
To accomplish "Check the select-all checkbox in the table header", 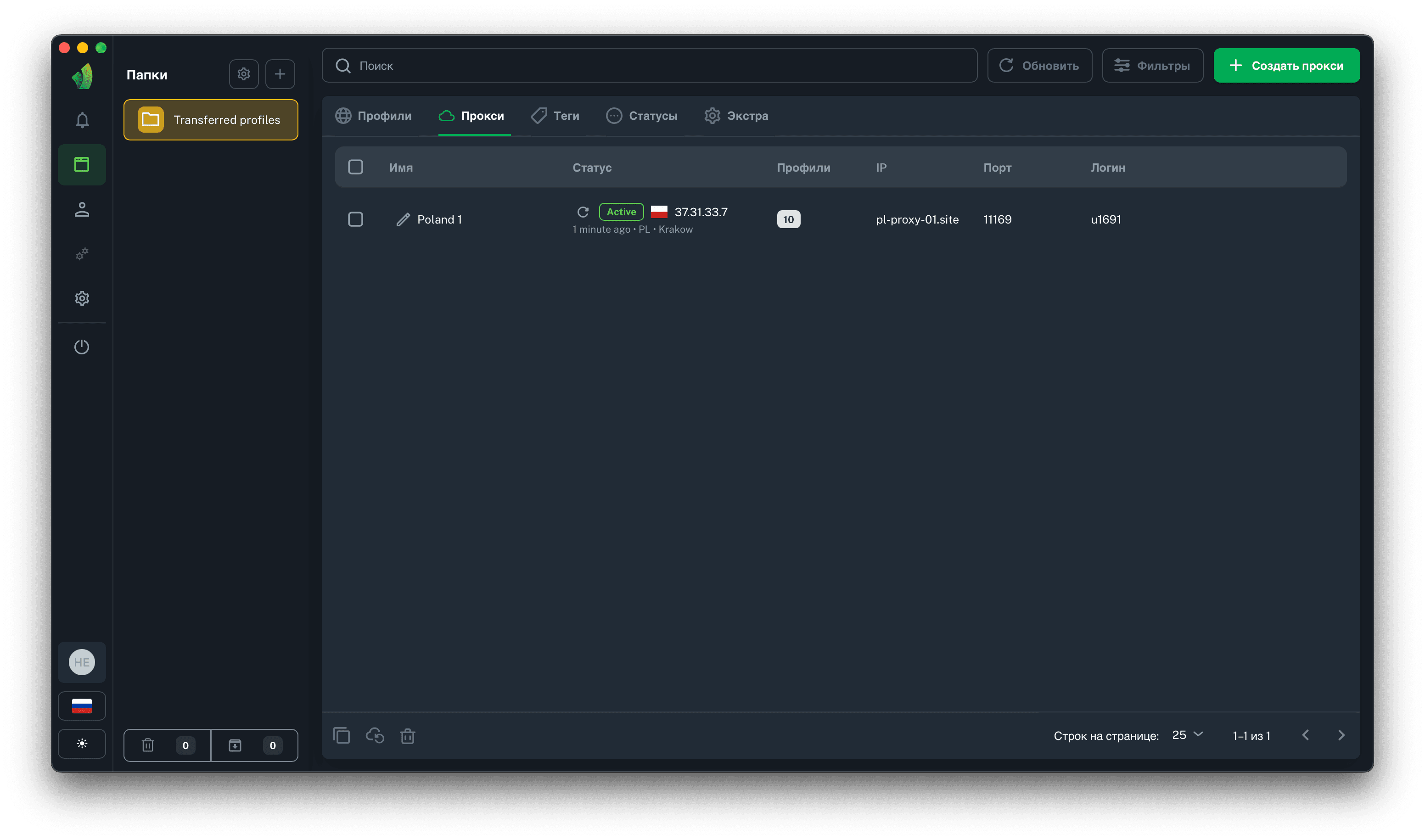I will tap(355, 167).
